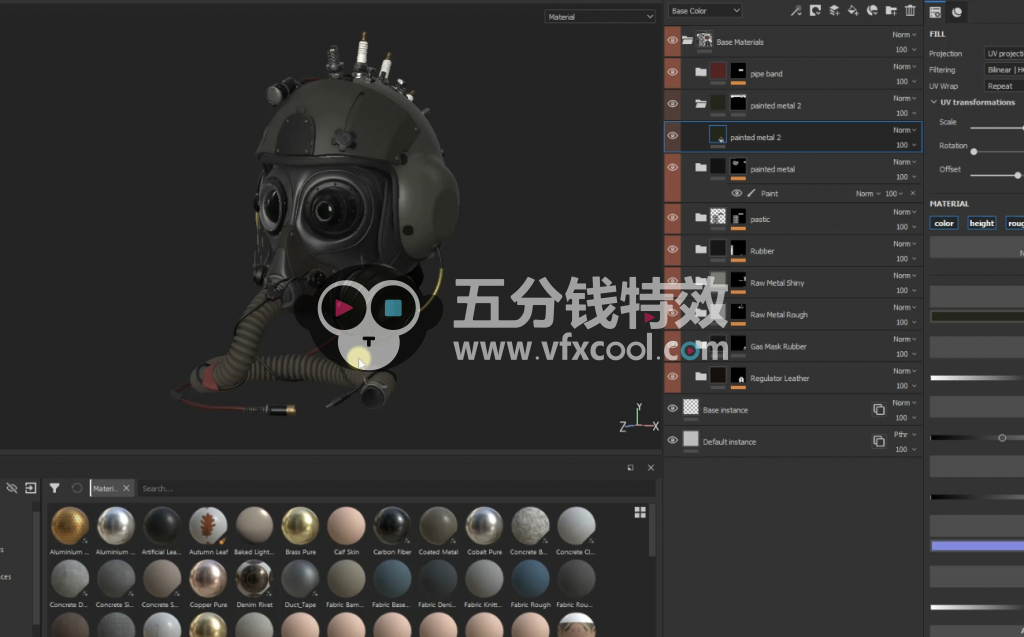This screenshot has width=1024, height=637.
Task: Click the dark green base color swatch
Action: coord(977,317)
